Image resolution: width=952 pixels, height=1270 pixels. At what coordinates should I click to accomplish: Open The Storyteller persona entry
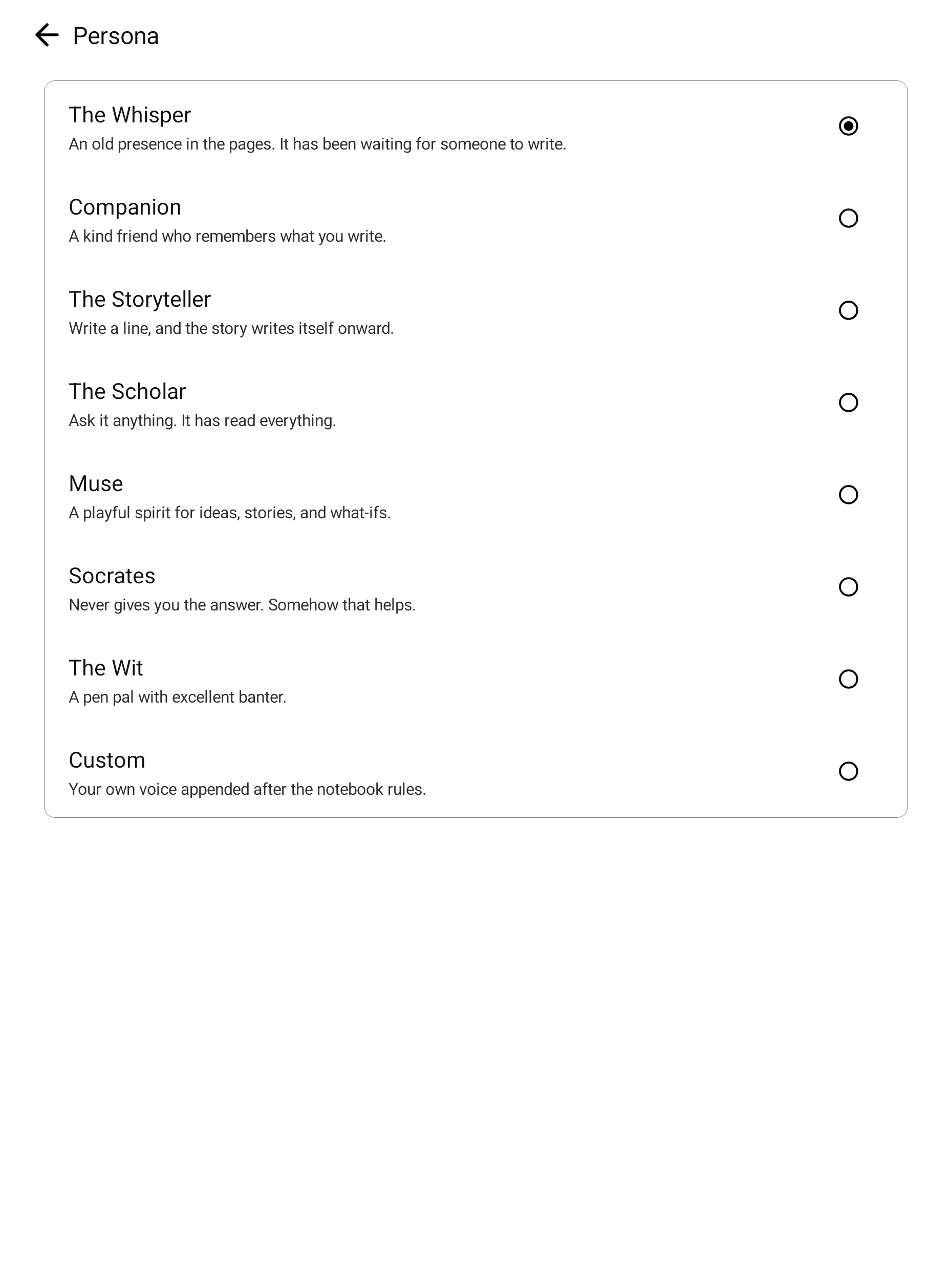[475, 311]
